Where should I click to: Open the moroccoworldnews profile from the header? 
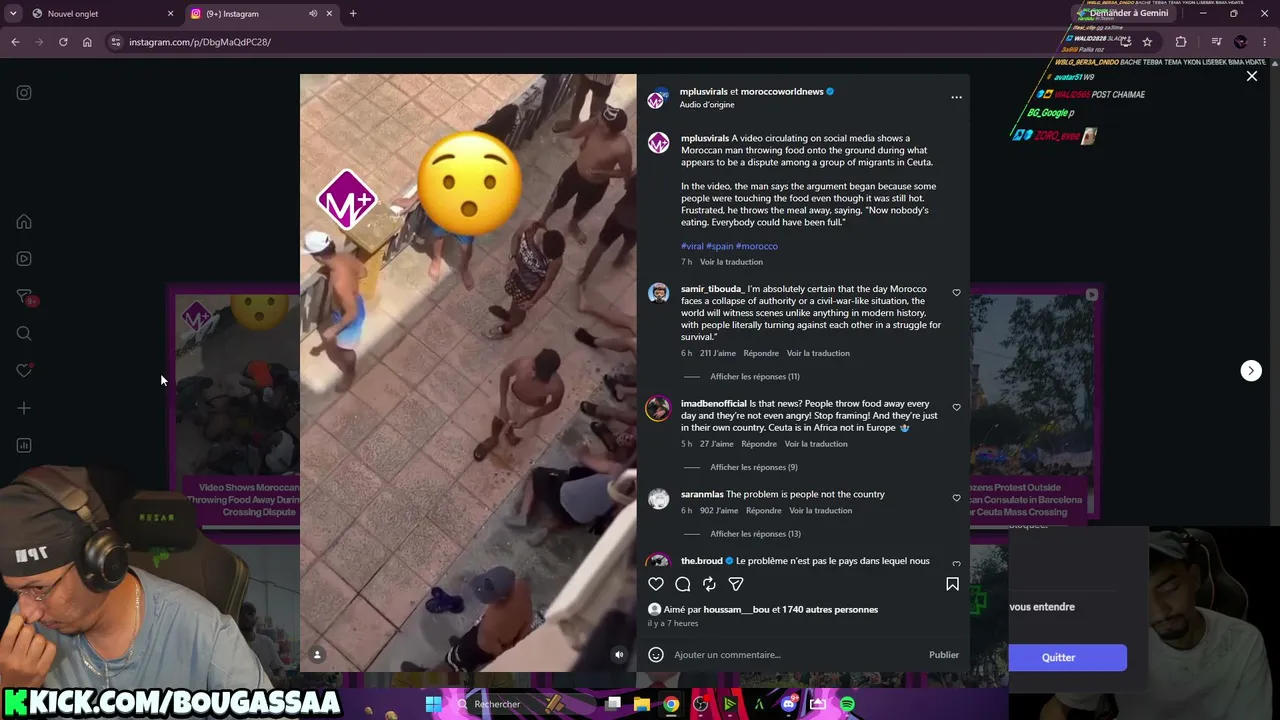[x=782, y=91]
